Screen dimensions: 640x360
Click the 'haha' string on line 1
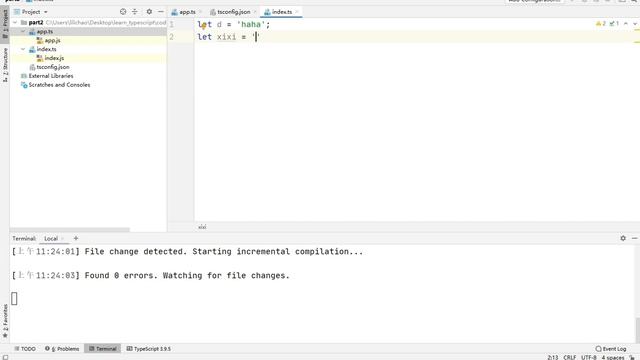(x=251, y=24)
